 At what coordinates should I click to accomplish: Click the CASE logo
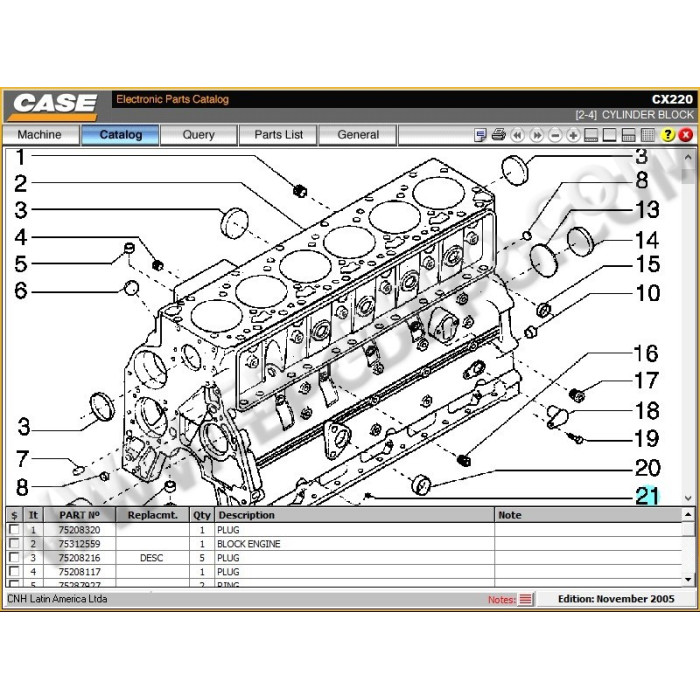click(54, 106)
